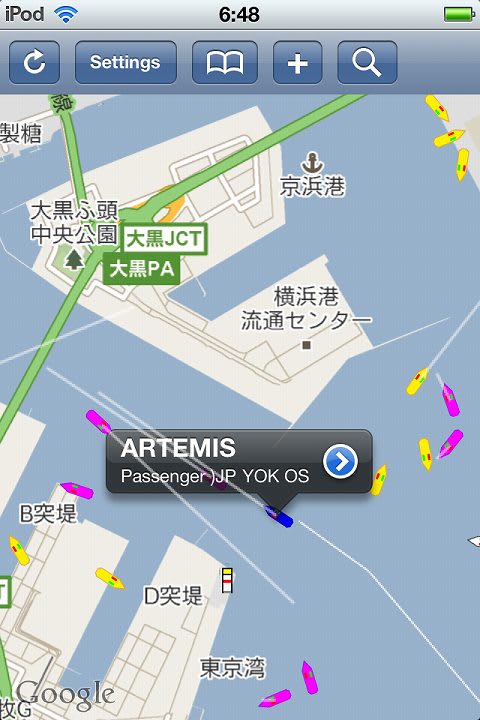Select the yellow ship left of D突堤

pyautogui.click(x=110, y=578)
